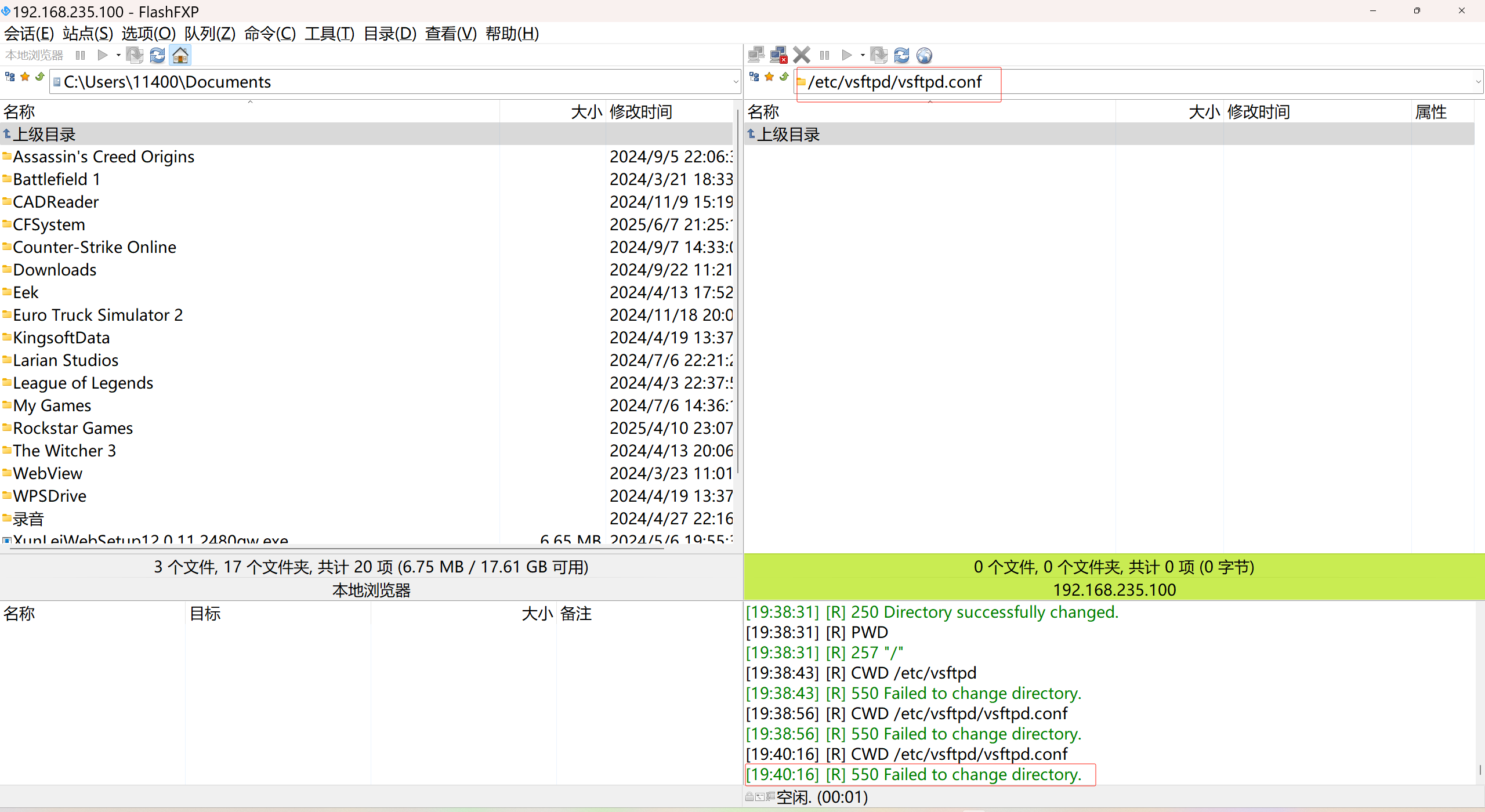
Task: Pause the remote transfer queue
Action: (824, 55)
